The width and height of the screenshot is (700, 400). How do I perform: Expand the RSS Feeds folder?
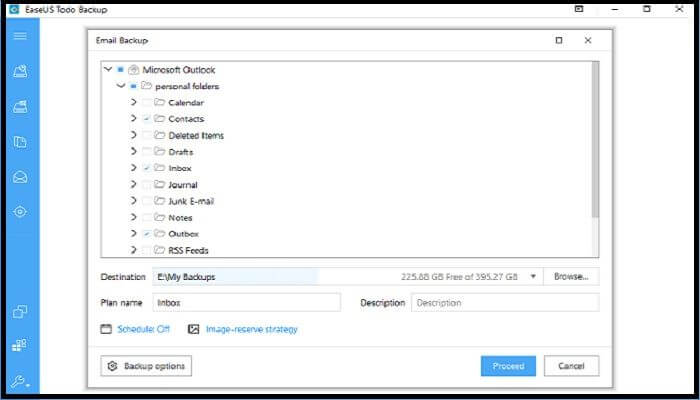click(133, 250)
